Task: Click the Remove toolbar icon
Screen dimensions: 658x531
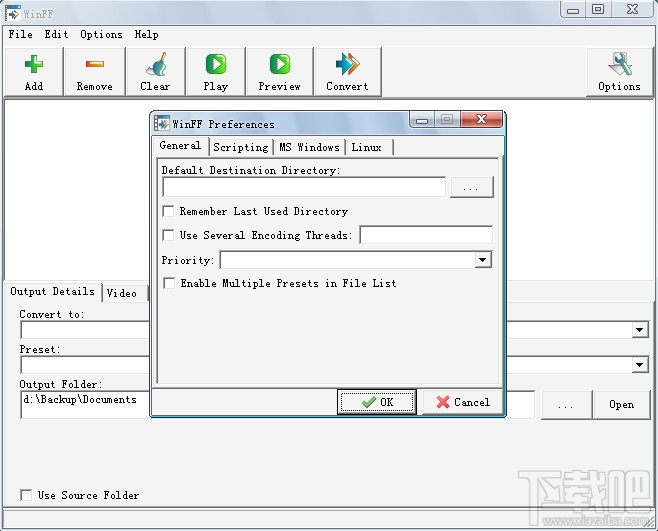Action: click(x=95, y=64)
